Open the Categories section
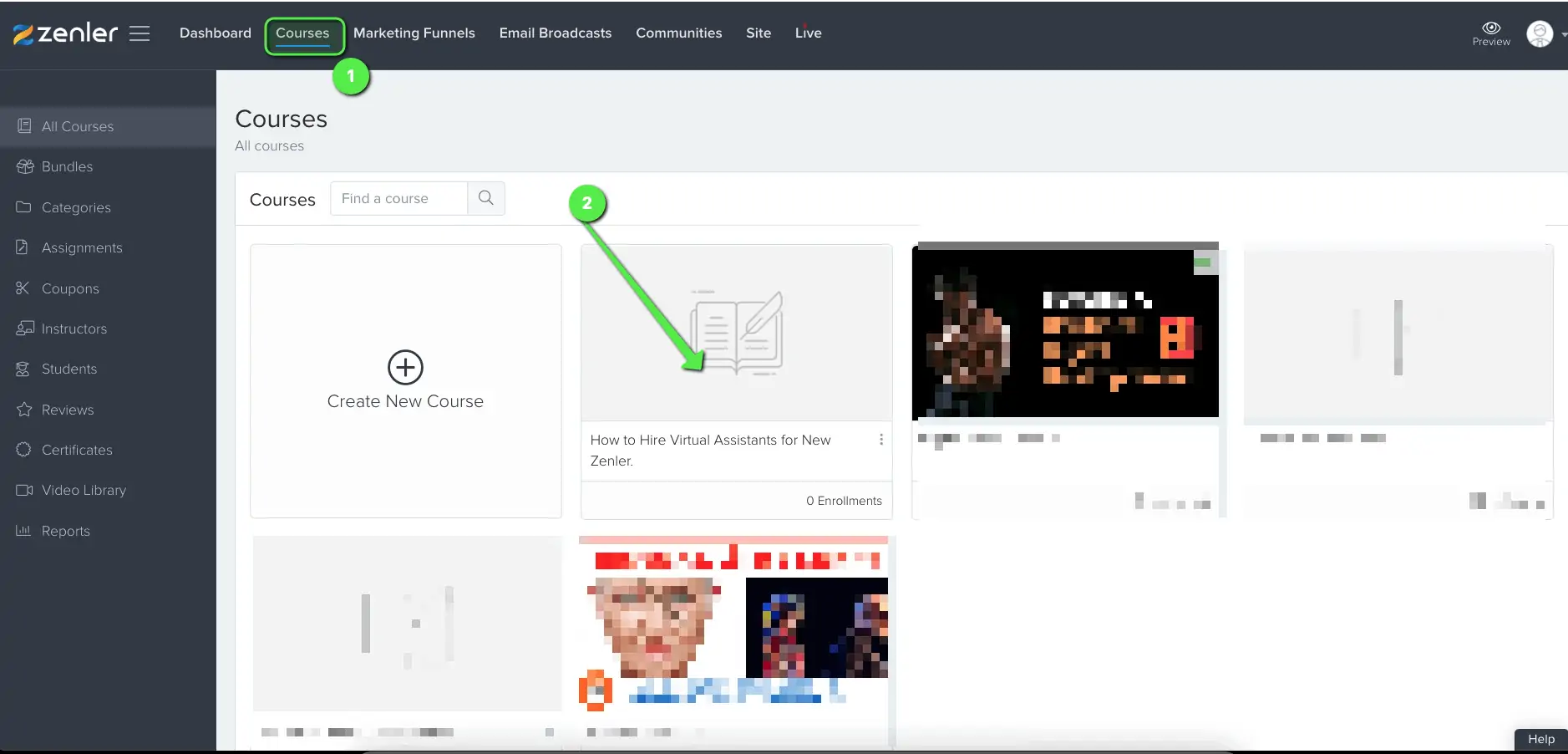1568x754 pixels. pyautogui.click(x=76, y=207)
